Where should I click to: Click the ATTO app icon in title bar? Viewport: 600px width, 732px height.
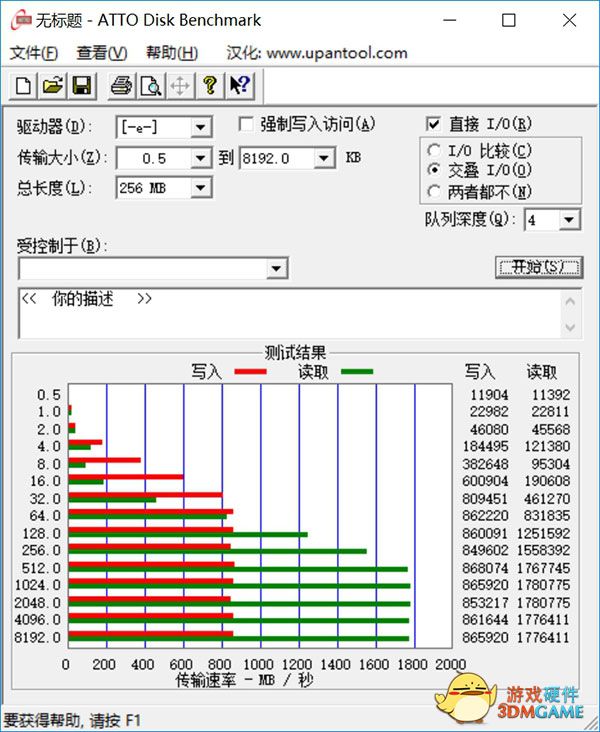click(21, 21)
